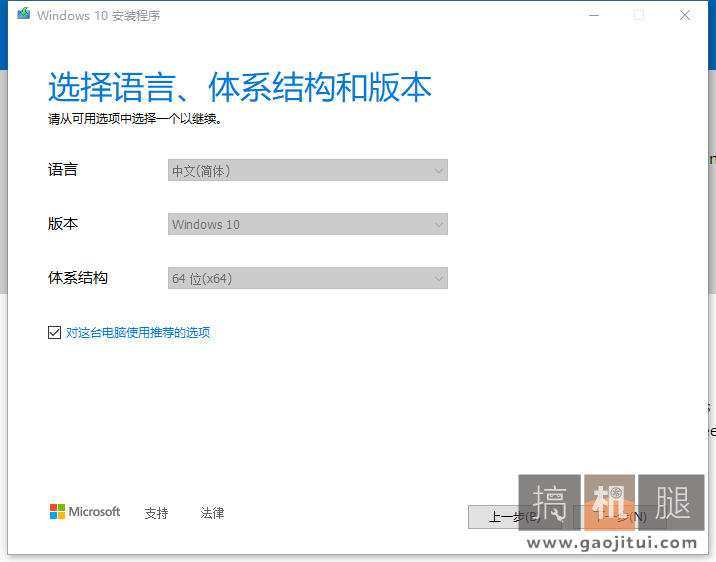The width and height of the screenshot is (716, 562).
Task: Click the 支持 link at bottom
Action: [156, 513]
